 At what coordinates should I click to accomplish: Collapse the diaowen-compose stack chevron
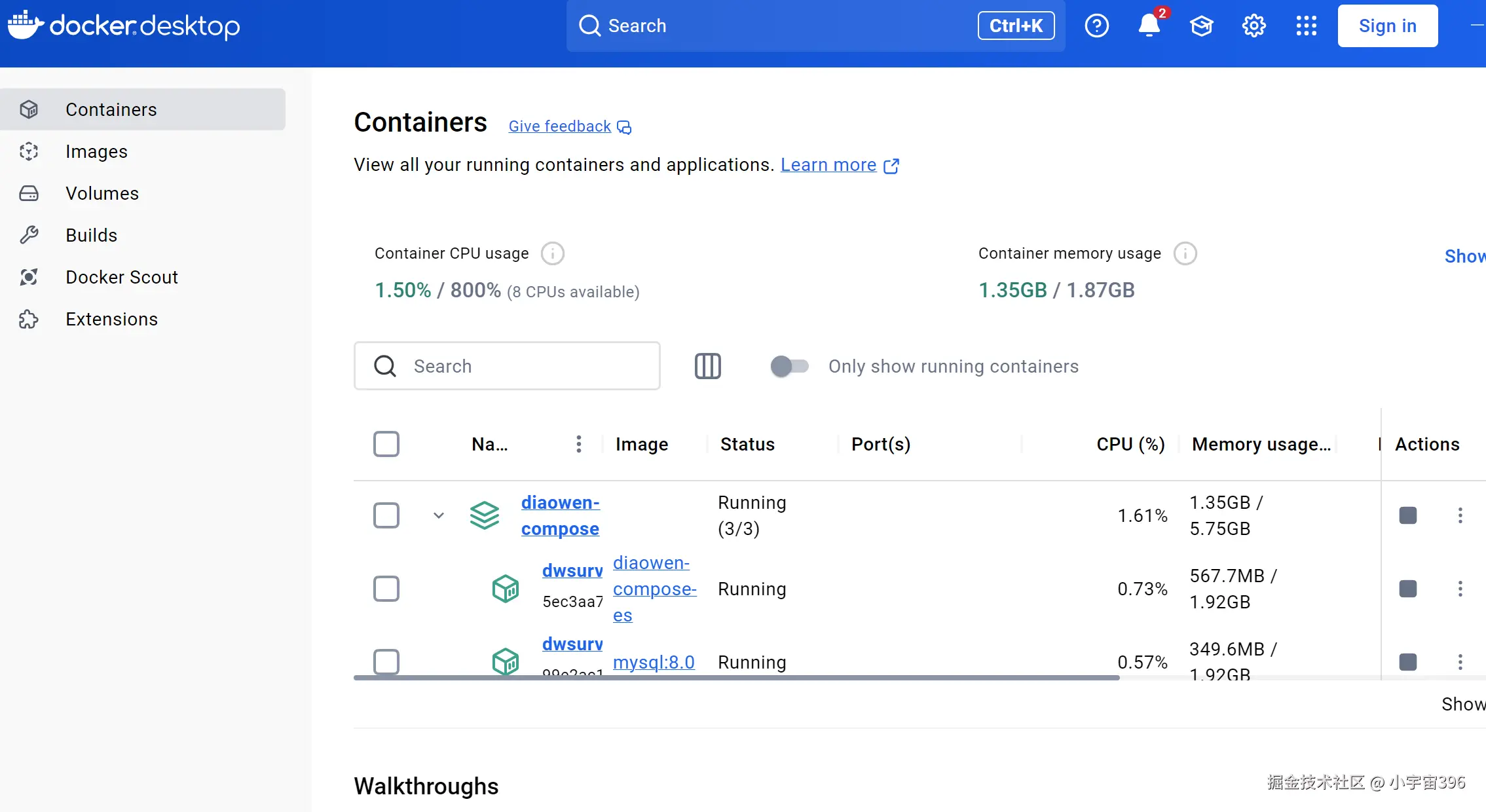(439, 515)
